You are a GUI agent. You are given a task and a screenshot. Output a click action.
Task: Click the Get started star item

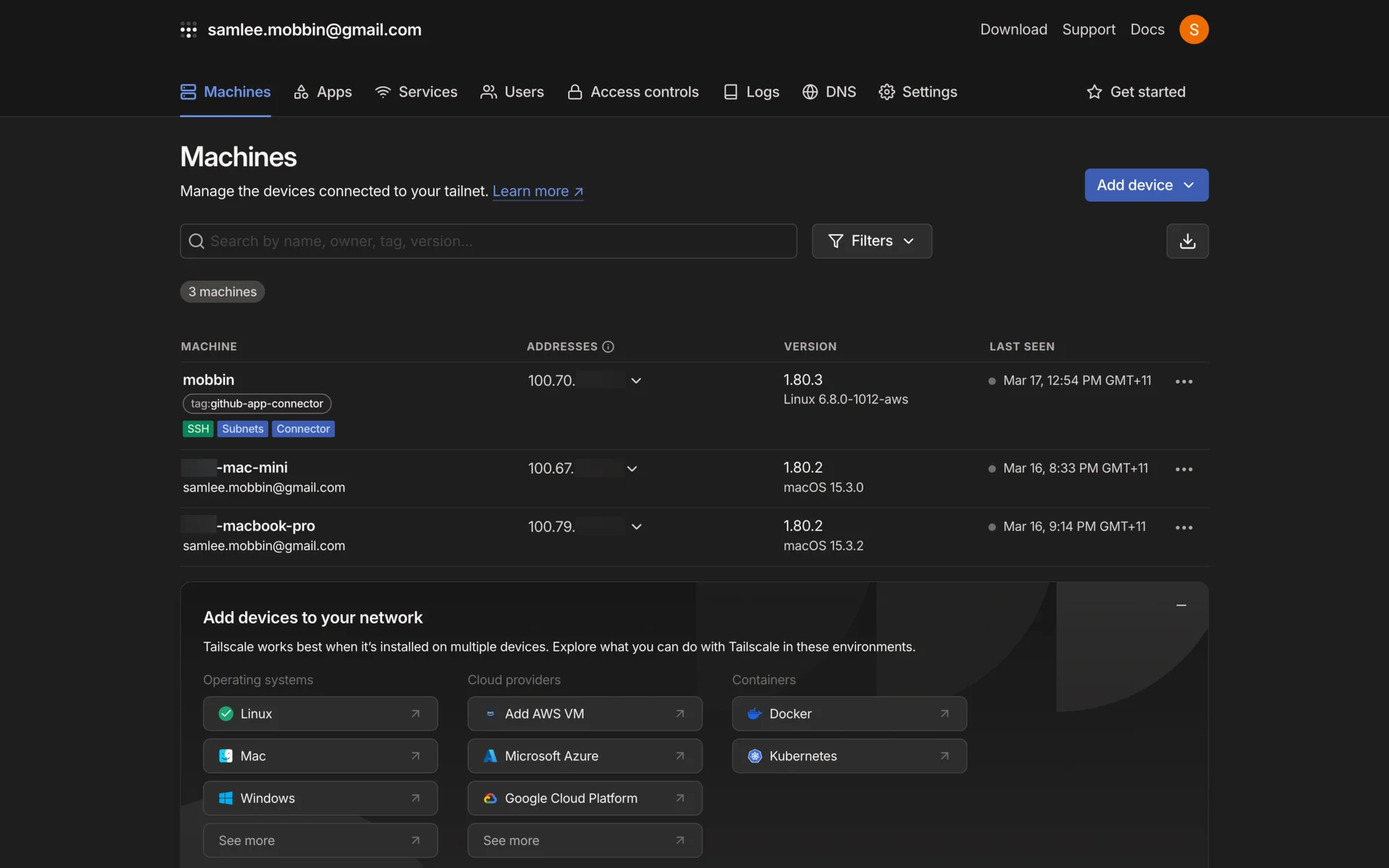point(1136,92)
